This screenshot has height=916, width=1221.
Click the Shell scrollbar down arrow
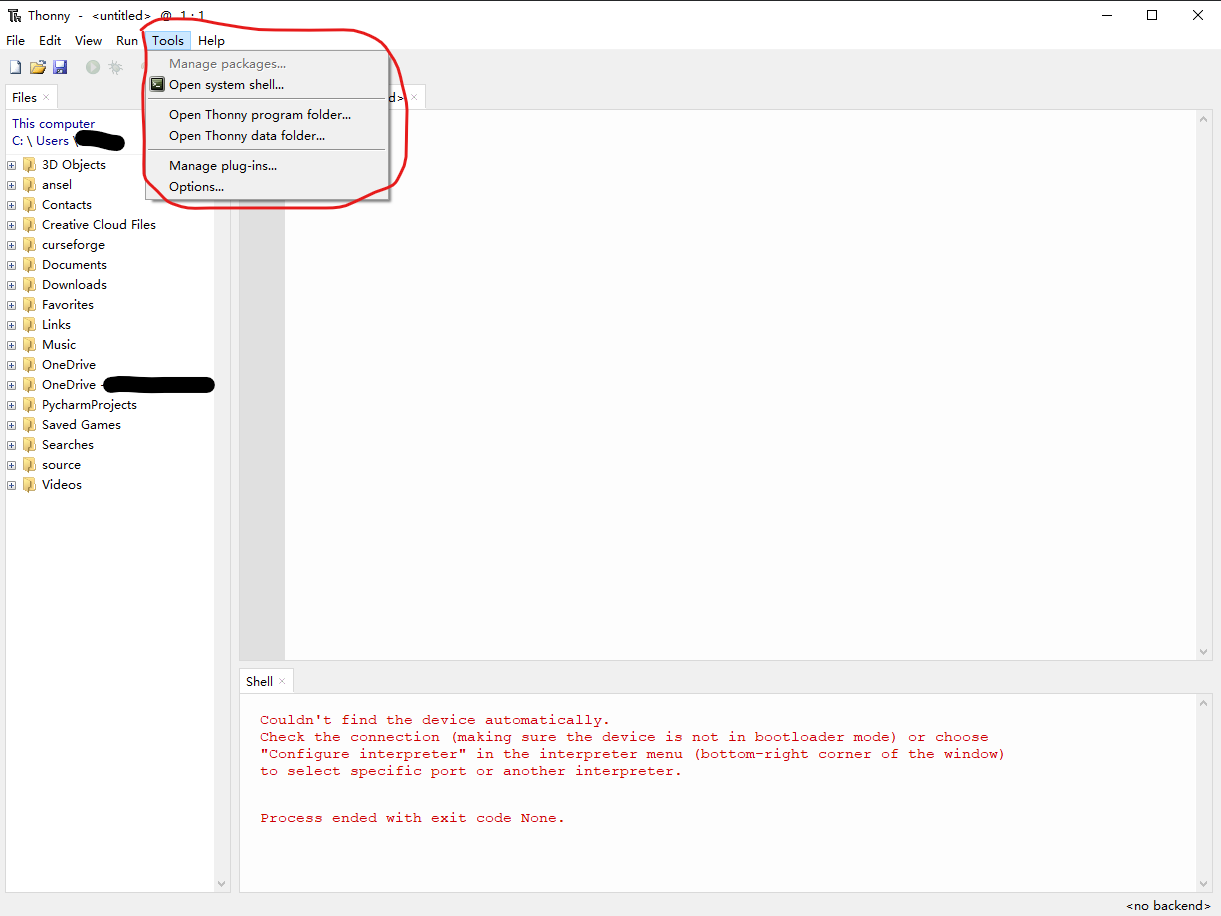click(x=1203, y=884)
